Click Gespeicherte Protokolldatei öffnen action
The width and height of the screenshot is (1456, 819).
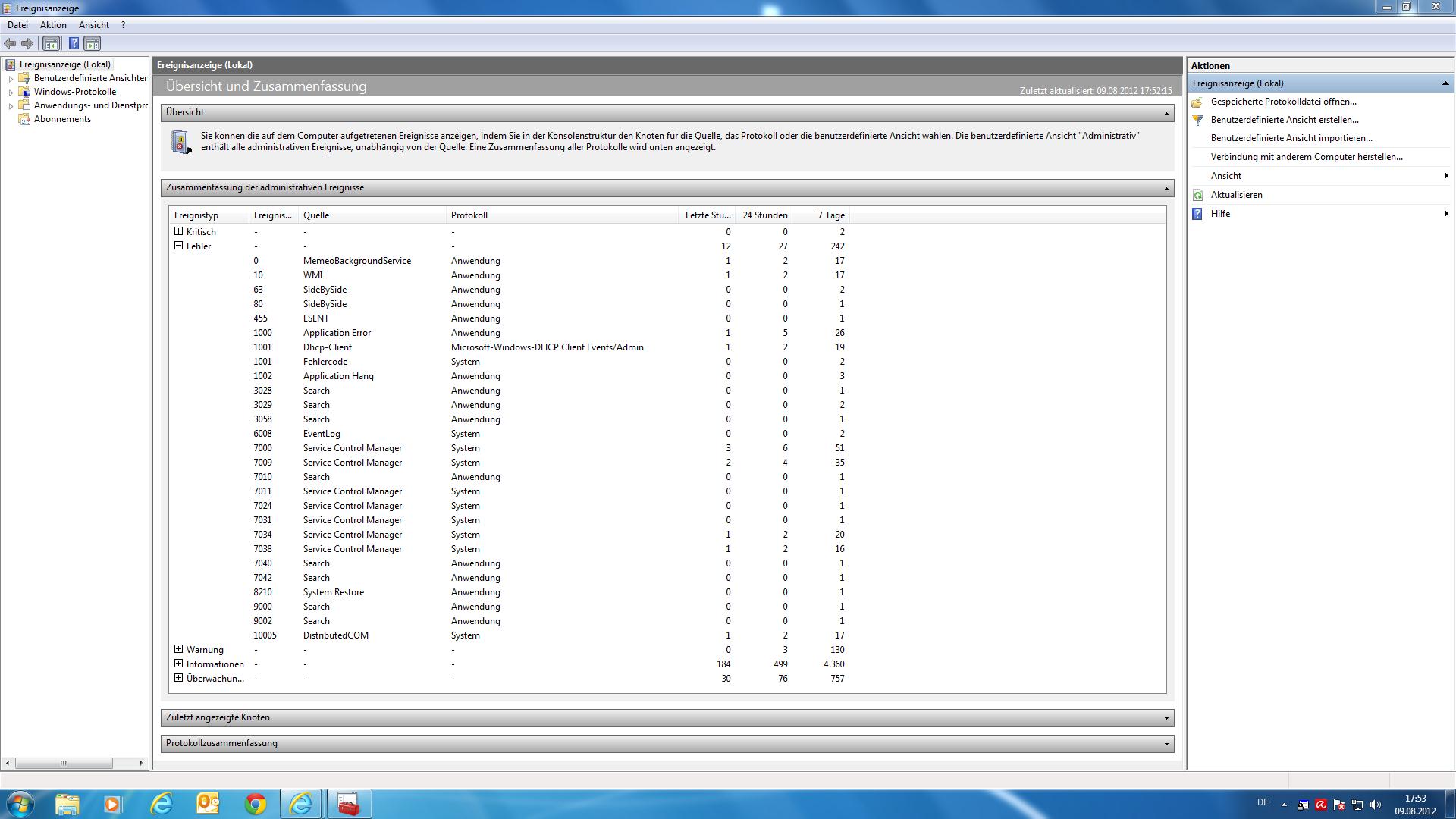click(1283, 102)
